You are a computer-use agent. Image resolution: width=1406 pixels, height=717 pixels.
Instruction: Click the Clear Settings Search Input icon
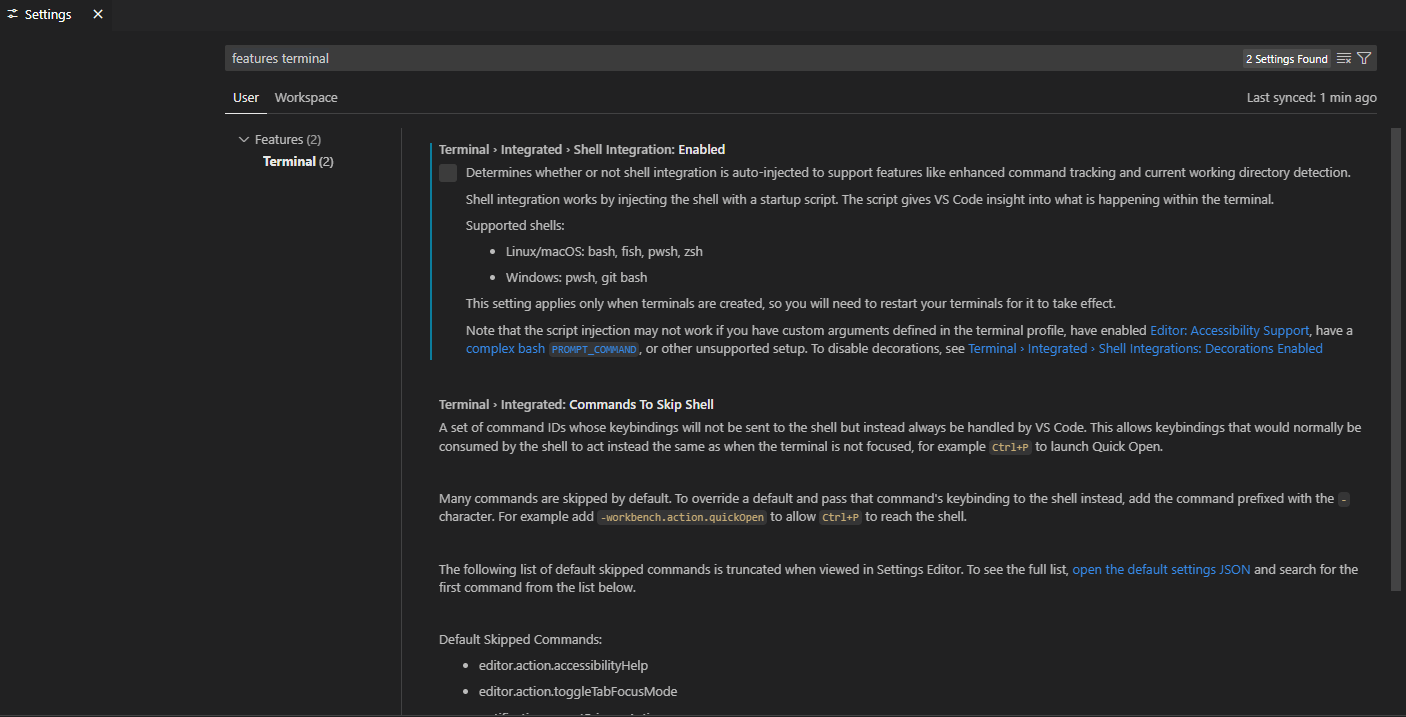pyautogui.click(x=1344, y=58)
